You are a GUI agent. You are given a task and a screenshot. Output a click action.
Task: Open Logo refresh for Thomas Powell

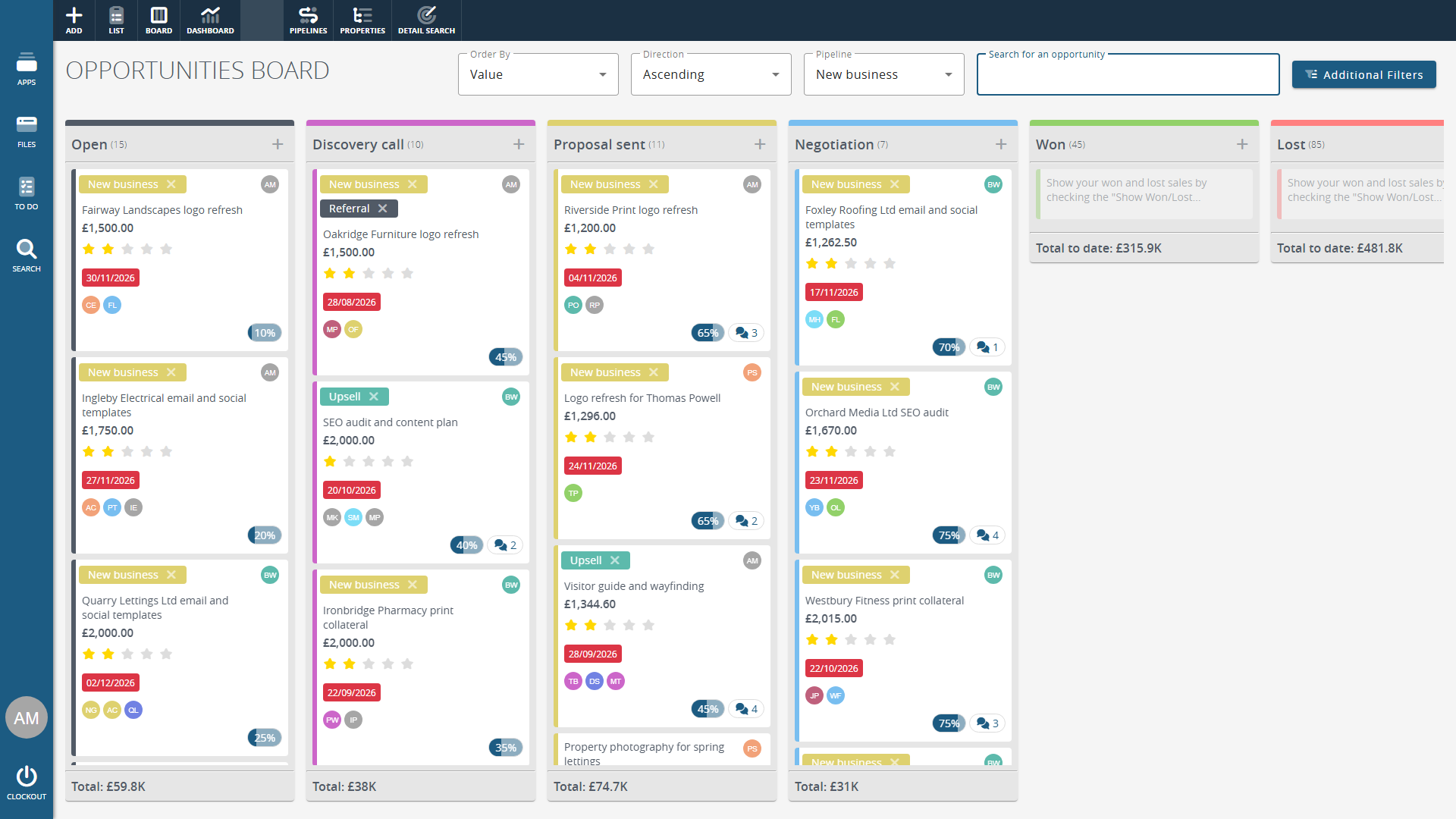pyautogui.click(x=642, y=398)
